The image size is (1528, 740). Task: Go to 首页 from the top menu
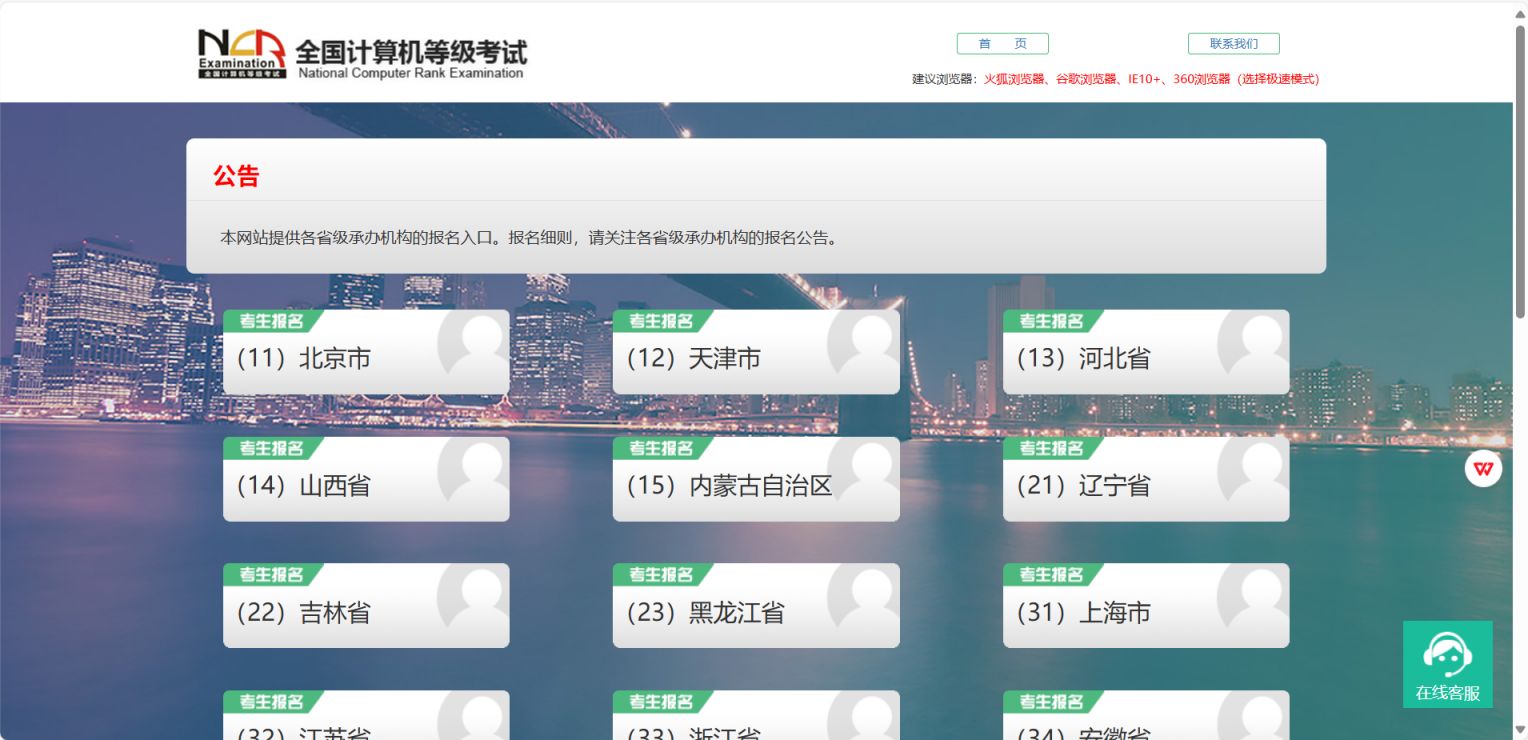(1002, 43)
